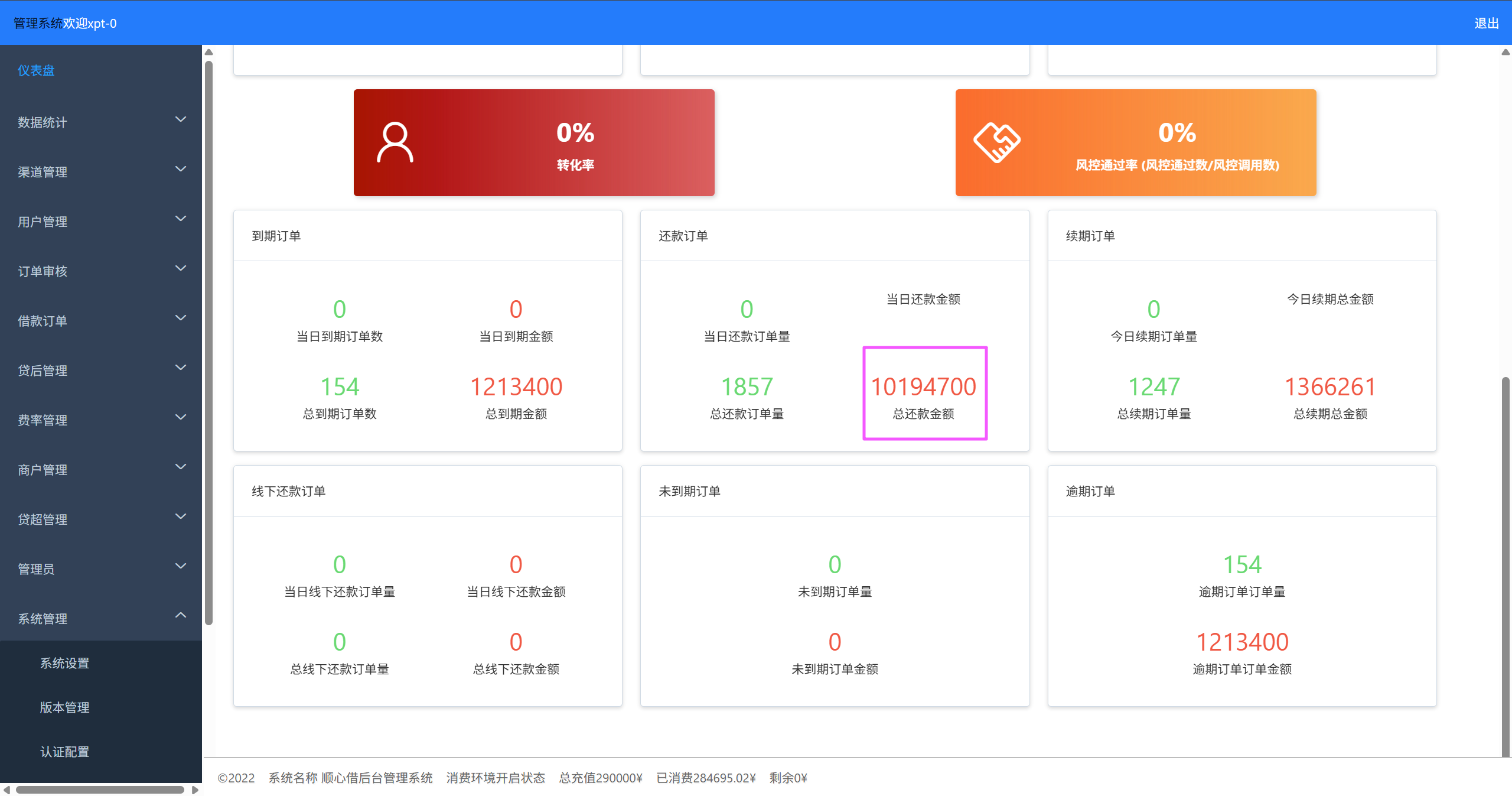Click the 消费环境开启状态 footer text
The height and width of the screenshot is (796, 1512).
pyautogui.click(x=496, y=778)
